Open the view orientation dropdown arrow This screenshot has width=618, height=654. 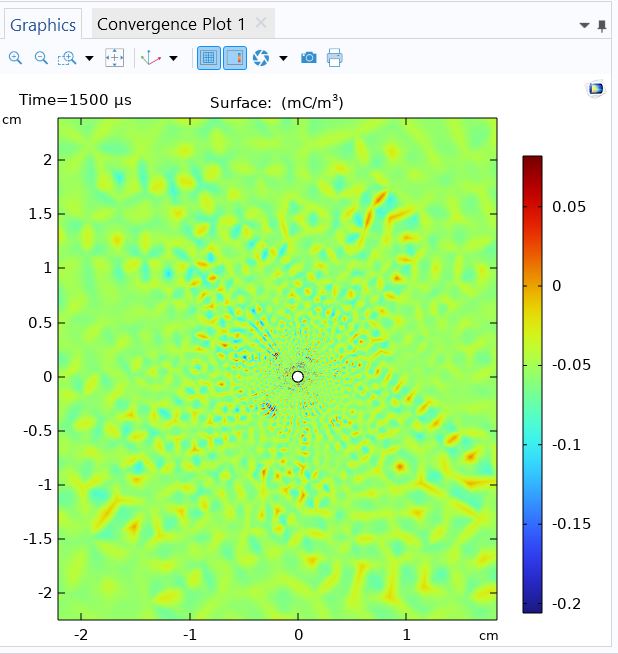tap(173, 58)
